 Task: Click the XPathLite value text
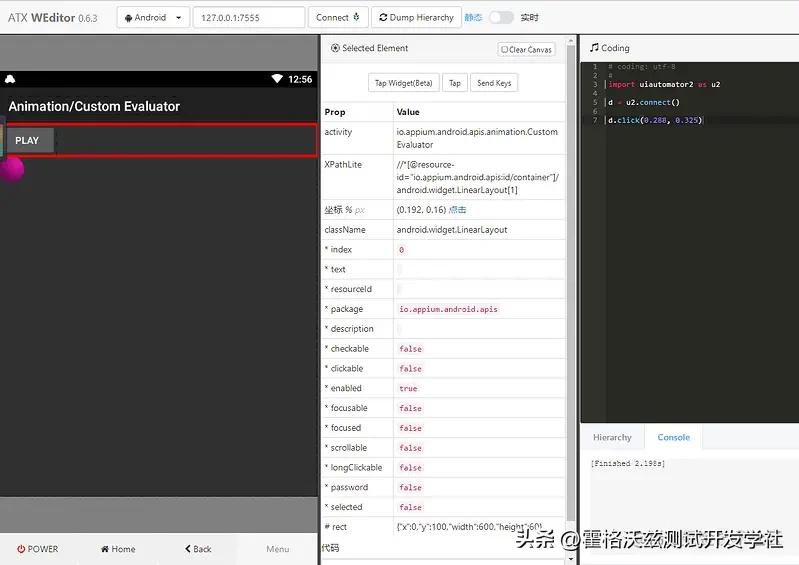(477, 177)
